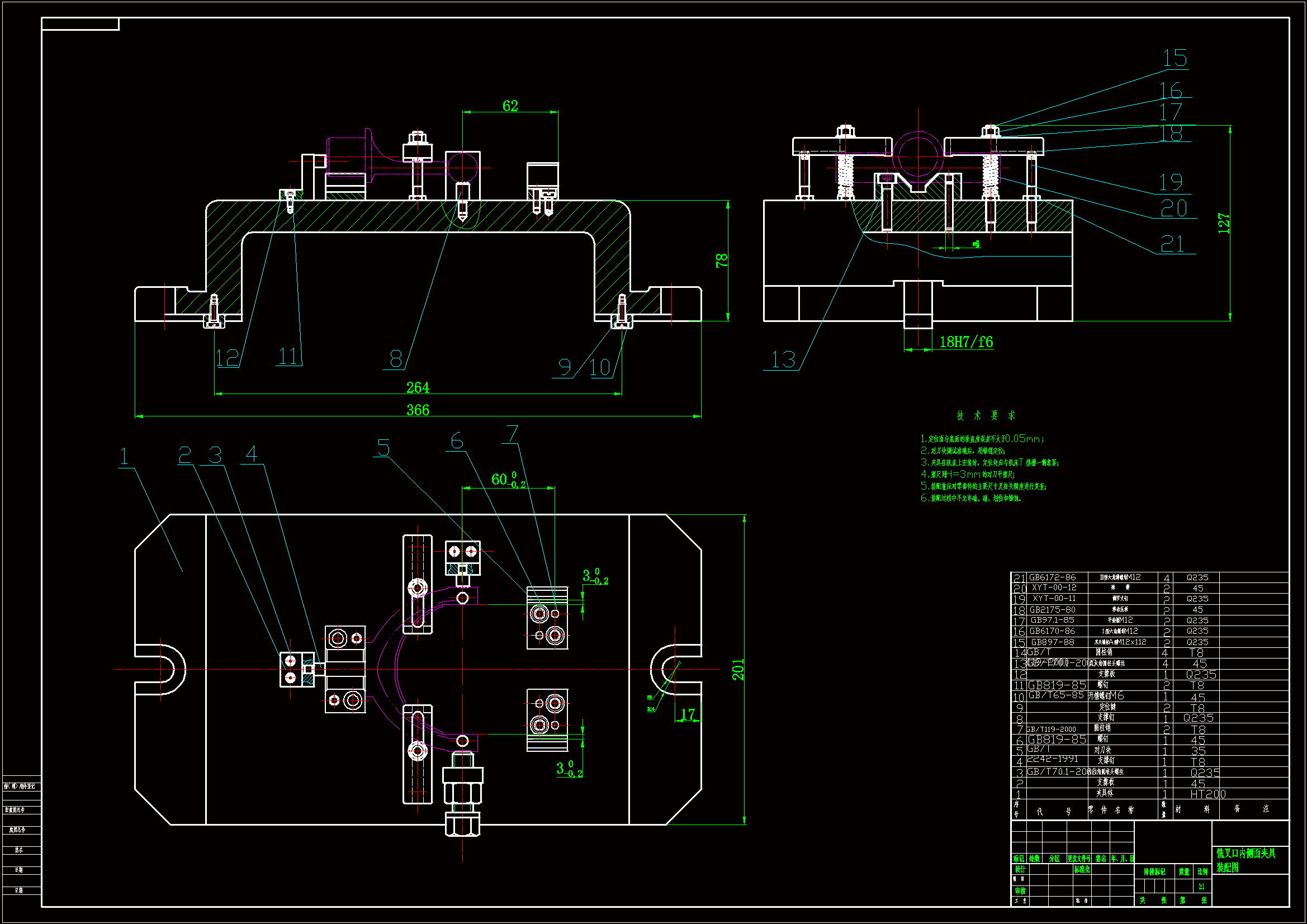Select balloon number 13 label

(783, 360)
